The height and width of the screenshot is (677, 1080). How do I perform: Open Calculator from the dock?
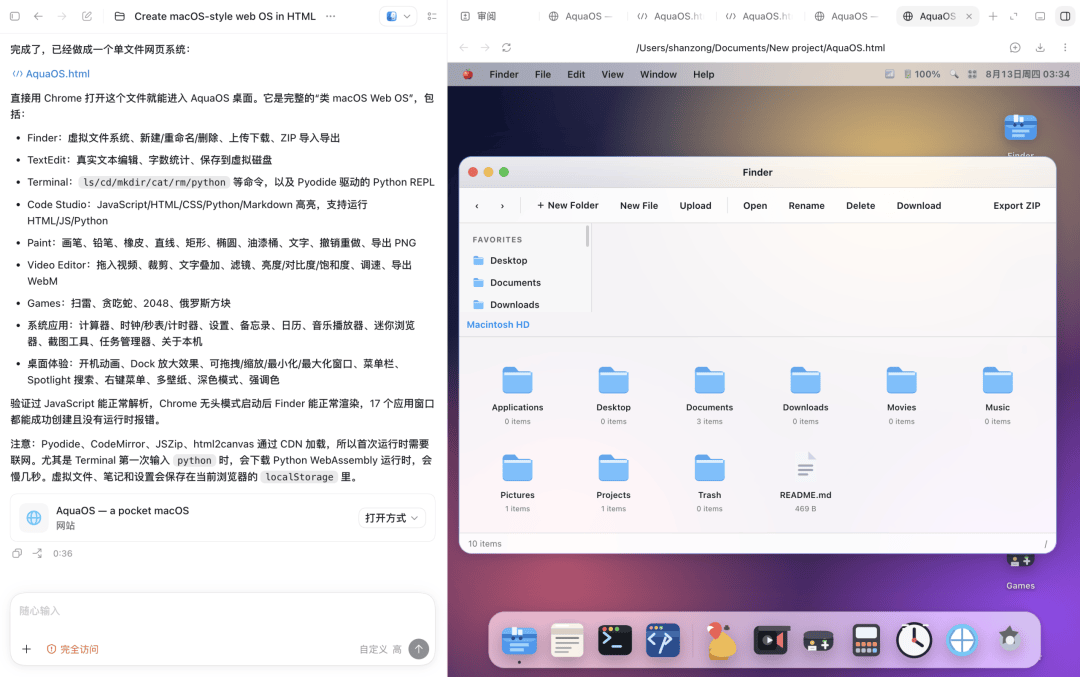[866, 640]
